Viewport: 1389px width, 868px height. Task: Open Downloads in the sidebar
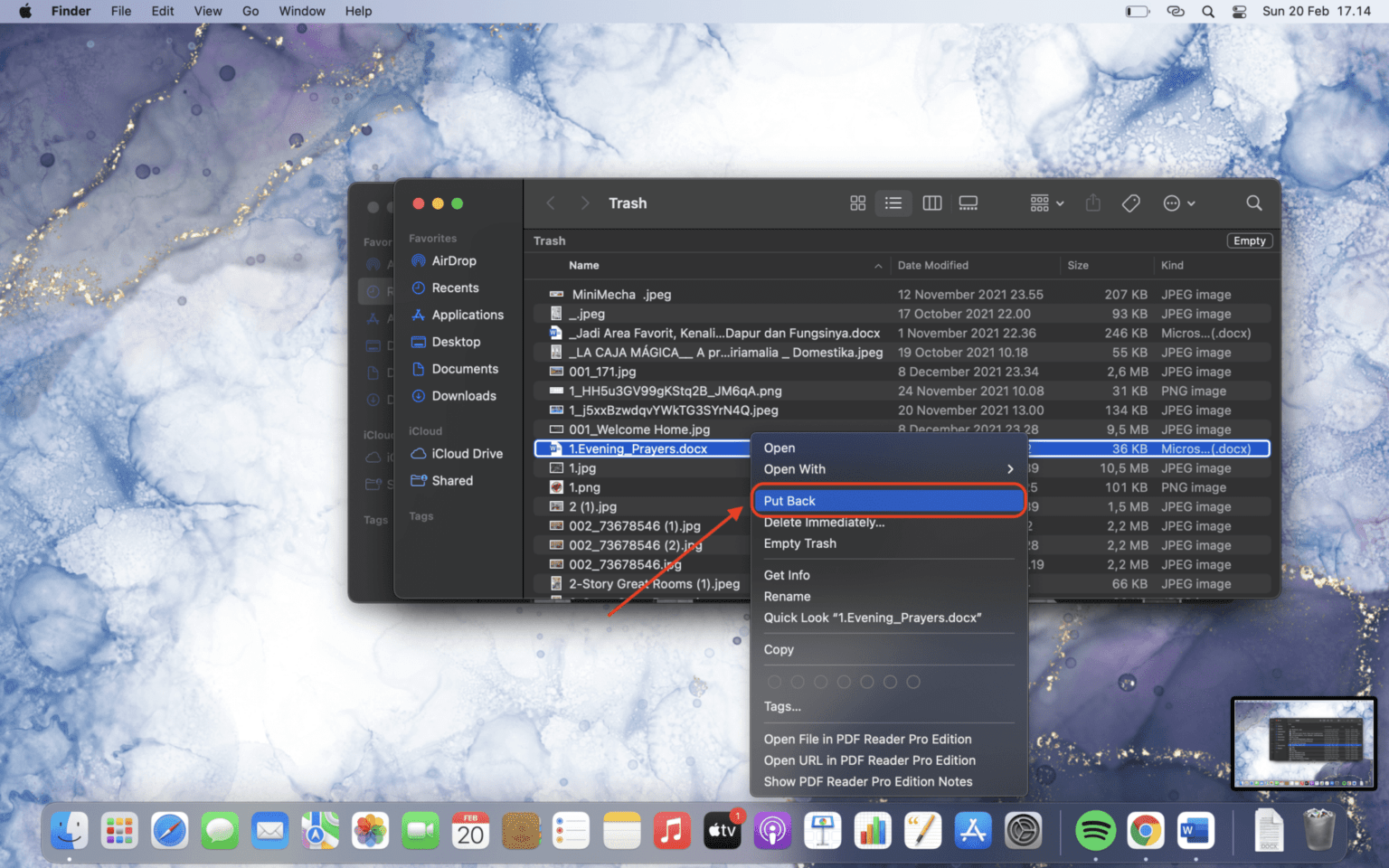pyautogui.click(x=463, y=396)
